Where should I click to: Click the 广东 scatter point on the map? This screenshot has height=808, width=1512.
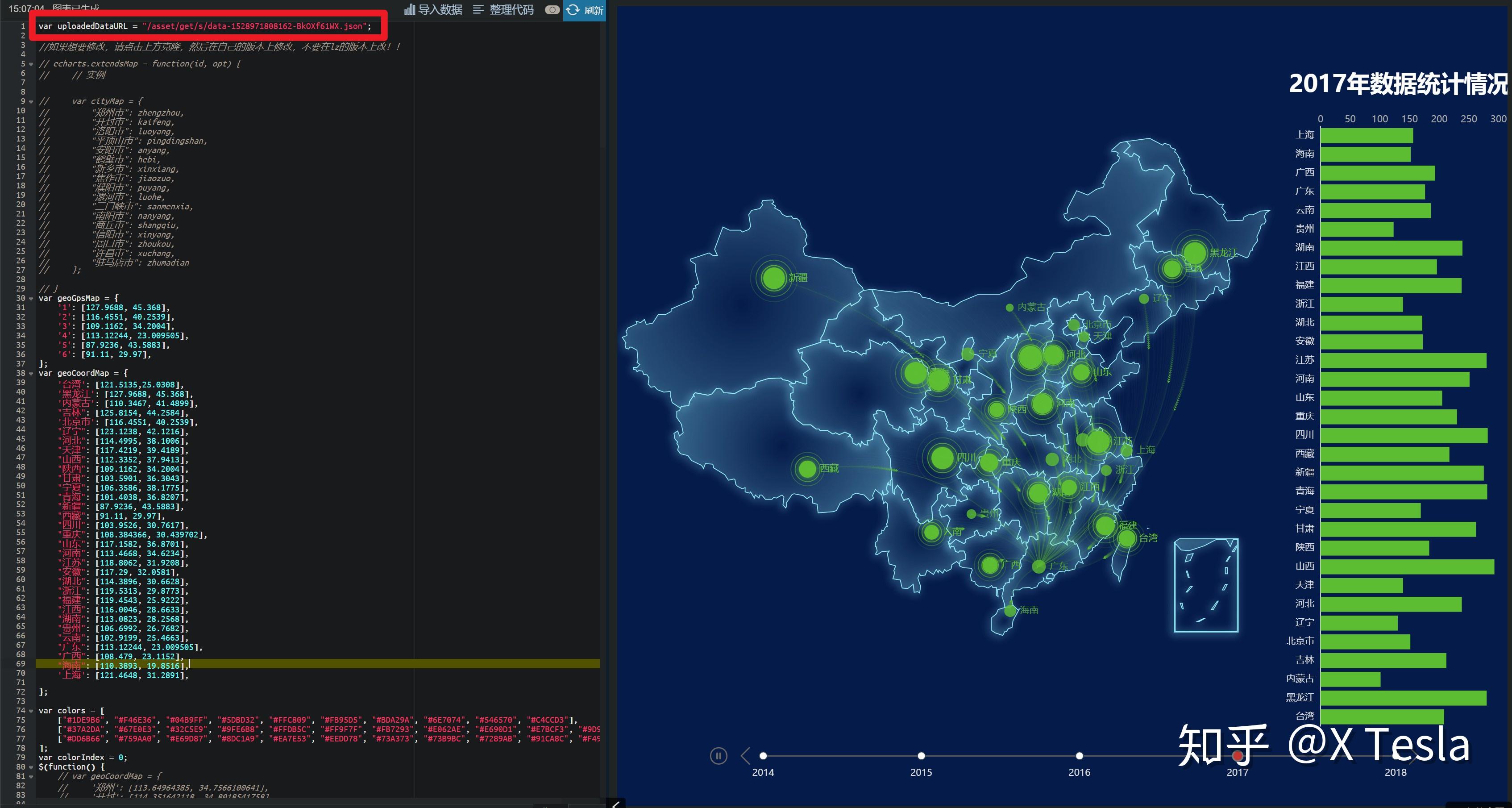(1039, 566)
